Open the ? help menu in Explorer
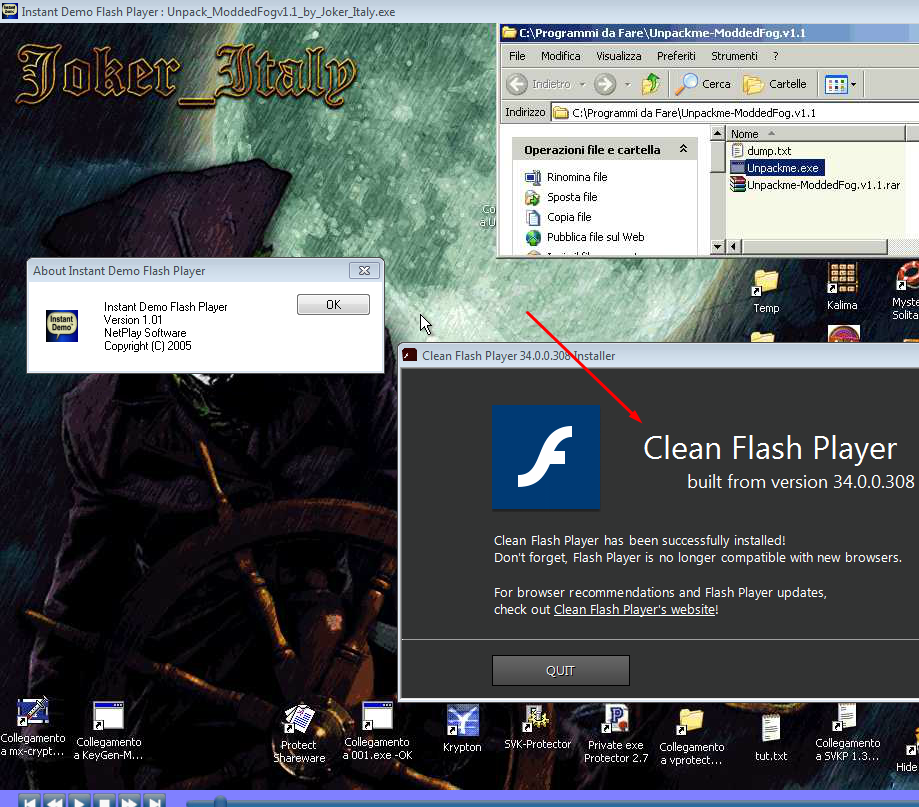This screenshot has width=919, height=807. (x=775, y=56)
